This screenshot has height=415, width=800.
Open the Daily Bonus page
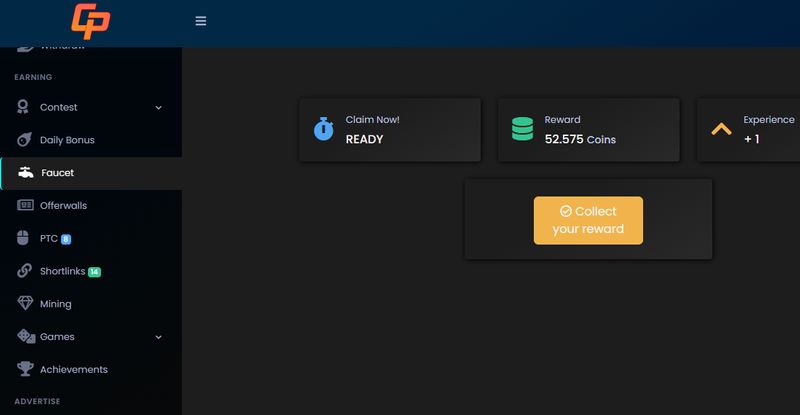[x=91, y=140]
